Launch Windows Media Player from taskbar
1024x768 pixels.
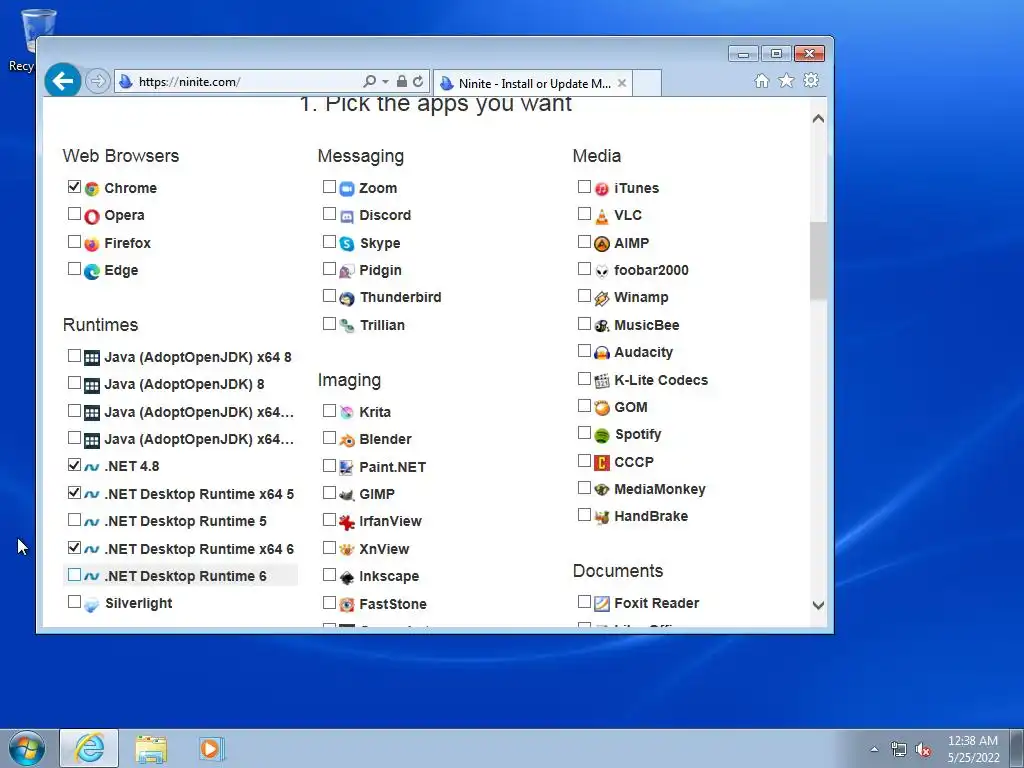pos(212,749)
